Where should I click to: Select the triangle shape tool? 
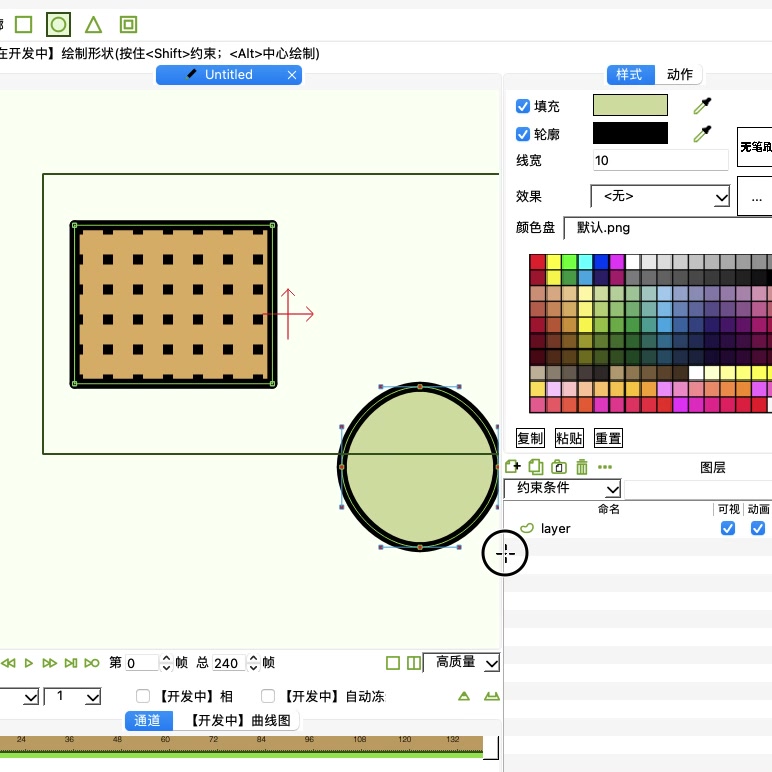coord(93,24)
